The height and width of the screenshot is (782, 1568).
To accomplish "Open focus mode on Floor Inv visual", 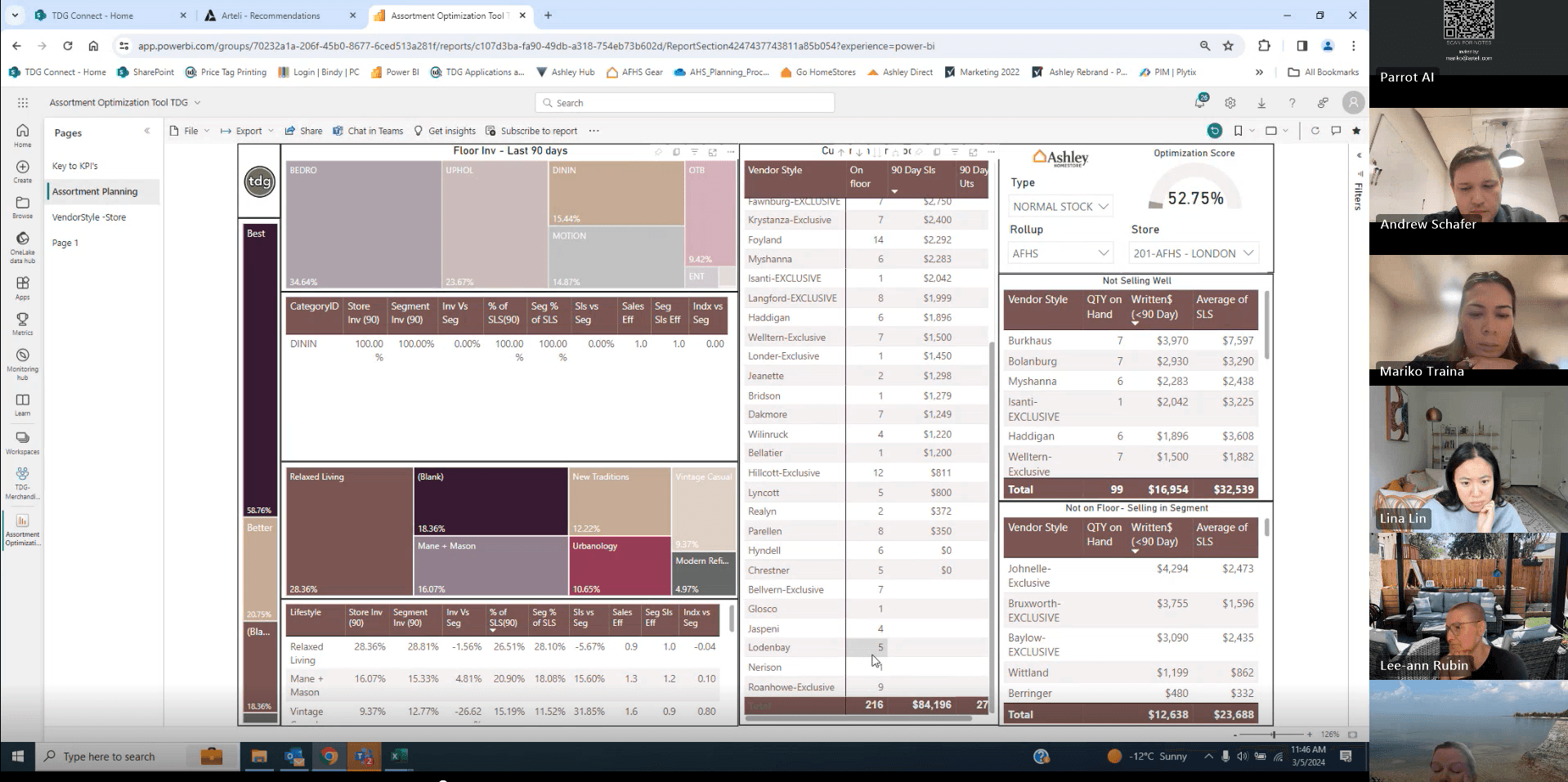I will tap(712, 152).
